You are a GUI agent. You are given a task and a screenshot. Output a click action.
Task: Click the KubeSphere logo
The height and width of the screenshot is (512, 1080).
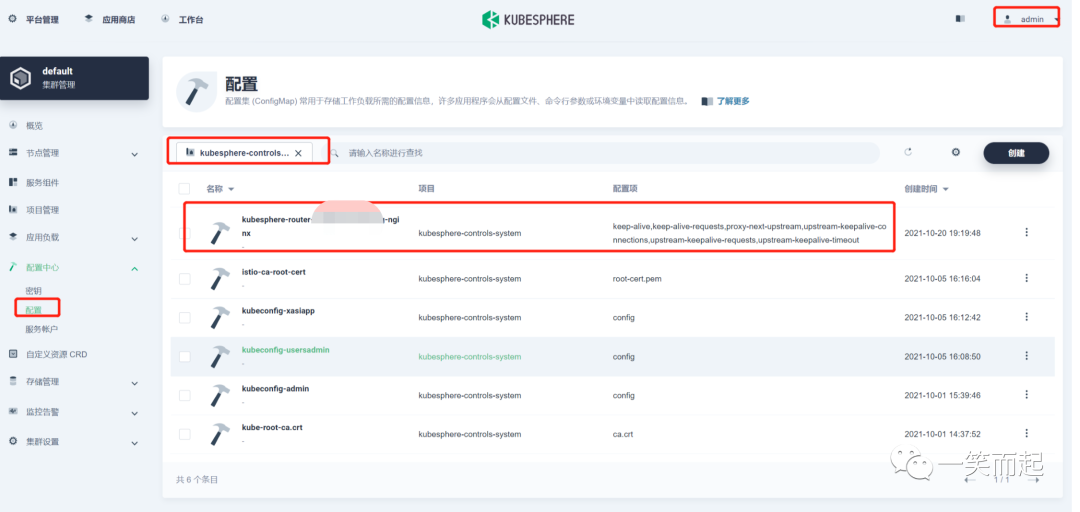point(528,19)
